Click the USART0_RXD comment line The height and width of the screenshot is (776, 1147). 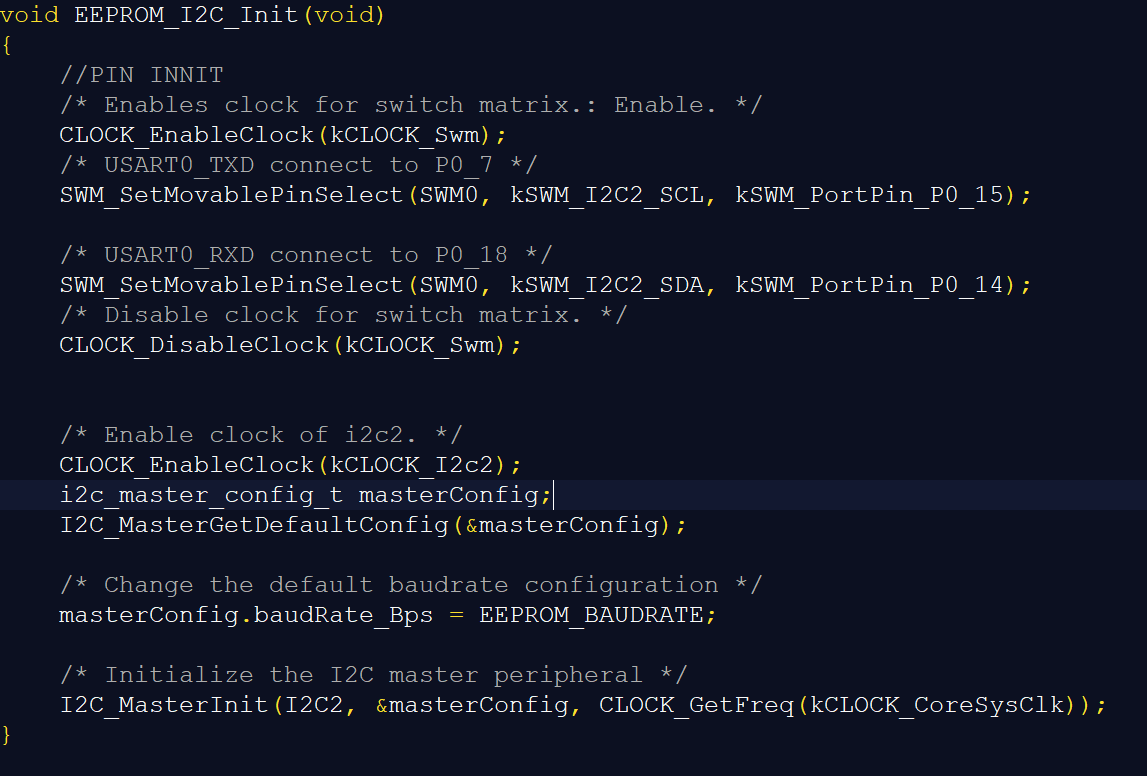[306, 255]
